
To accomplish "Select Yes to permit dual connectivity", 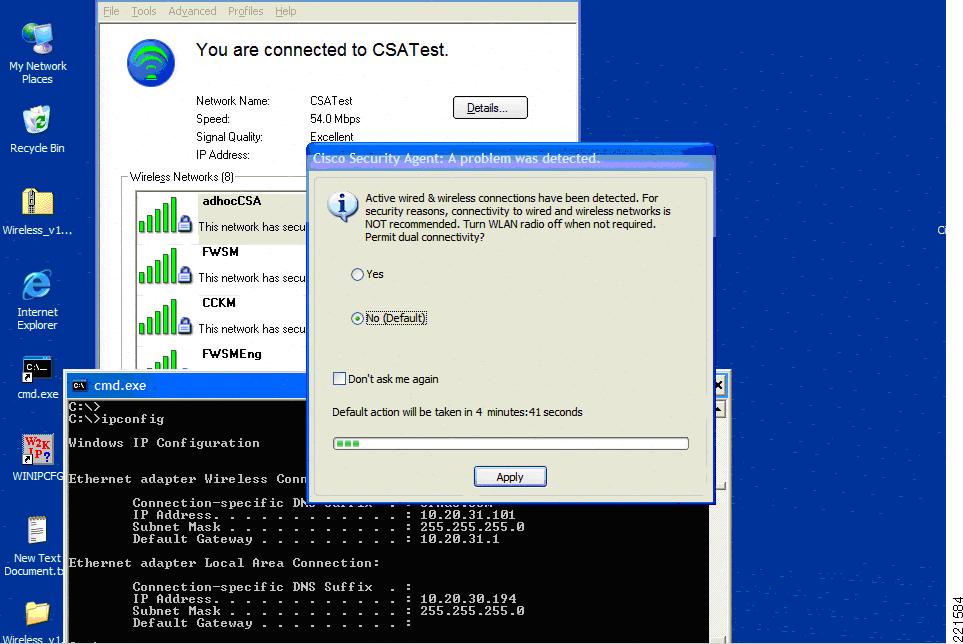I will pyautogui.click(x=357, y=274).
